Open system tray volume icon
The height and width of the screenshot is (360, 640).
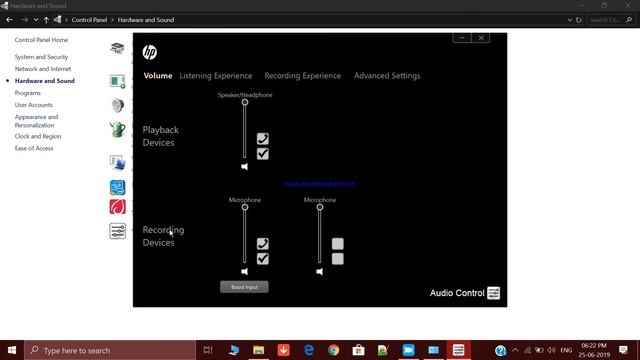[x=551, y=350]
